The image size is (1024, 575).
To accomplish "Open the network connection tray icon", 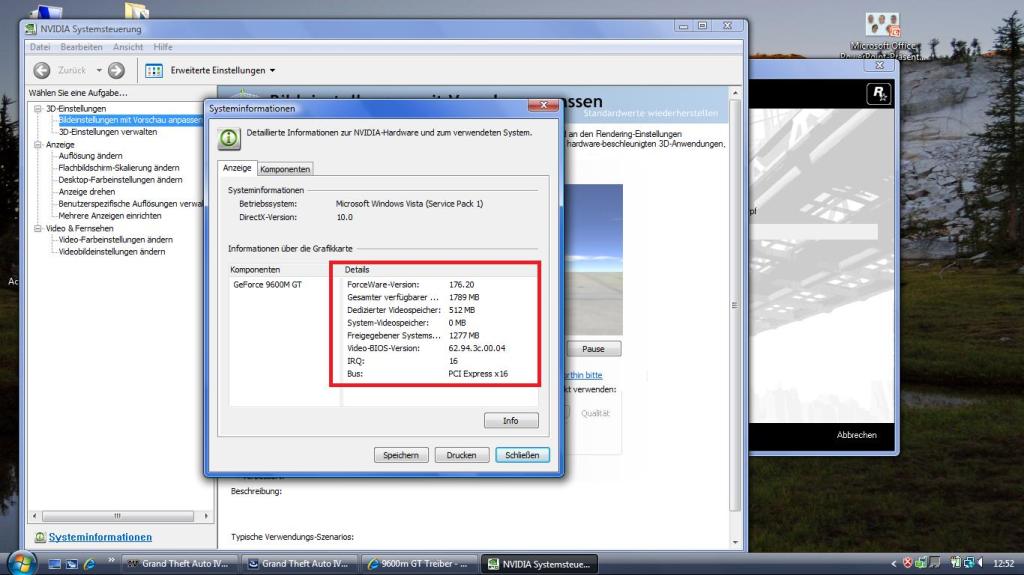I will click(x=968, y=563).
